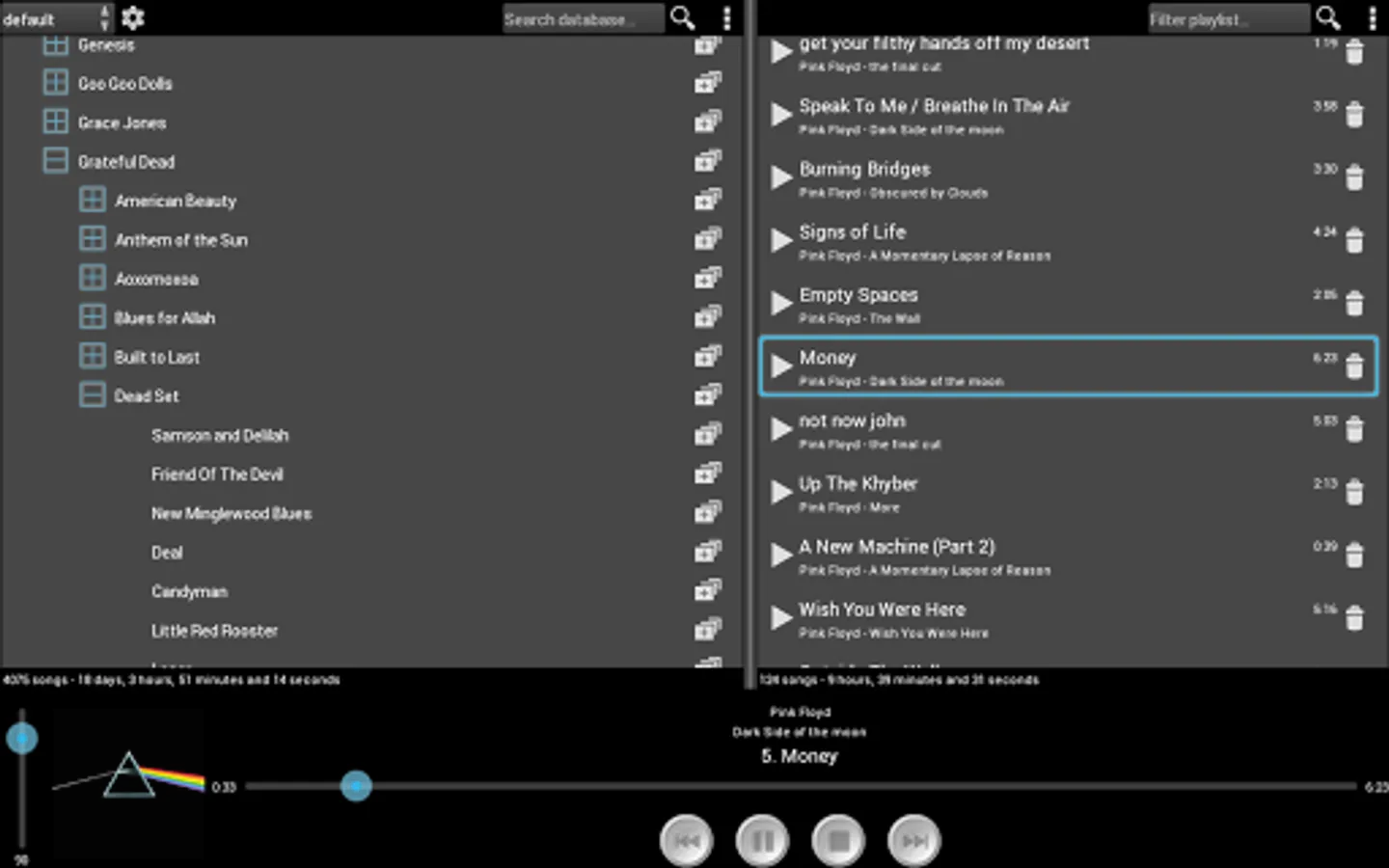Expand the Aoxomoxoa album node
The height and width of the screenshot is (868, 1389).
click(x=93, y=278)
